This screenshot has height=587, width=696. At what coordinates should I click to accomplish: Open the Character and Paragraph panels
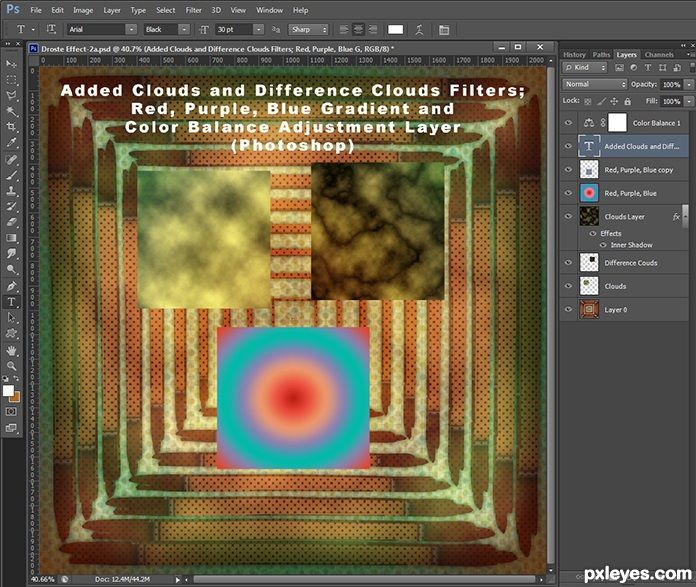point(444,30)
